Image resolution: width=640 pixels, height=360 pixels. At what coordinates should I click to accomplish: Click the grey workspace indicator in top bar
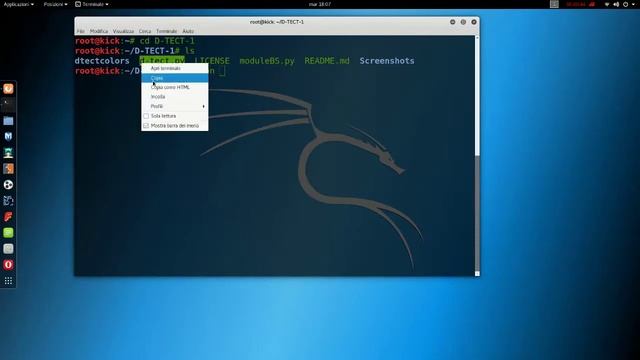pyautogui.click(x=554, y=4)
